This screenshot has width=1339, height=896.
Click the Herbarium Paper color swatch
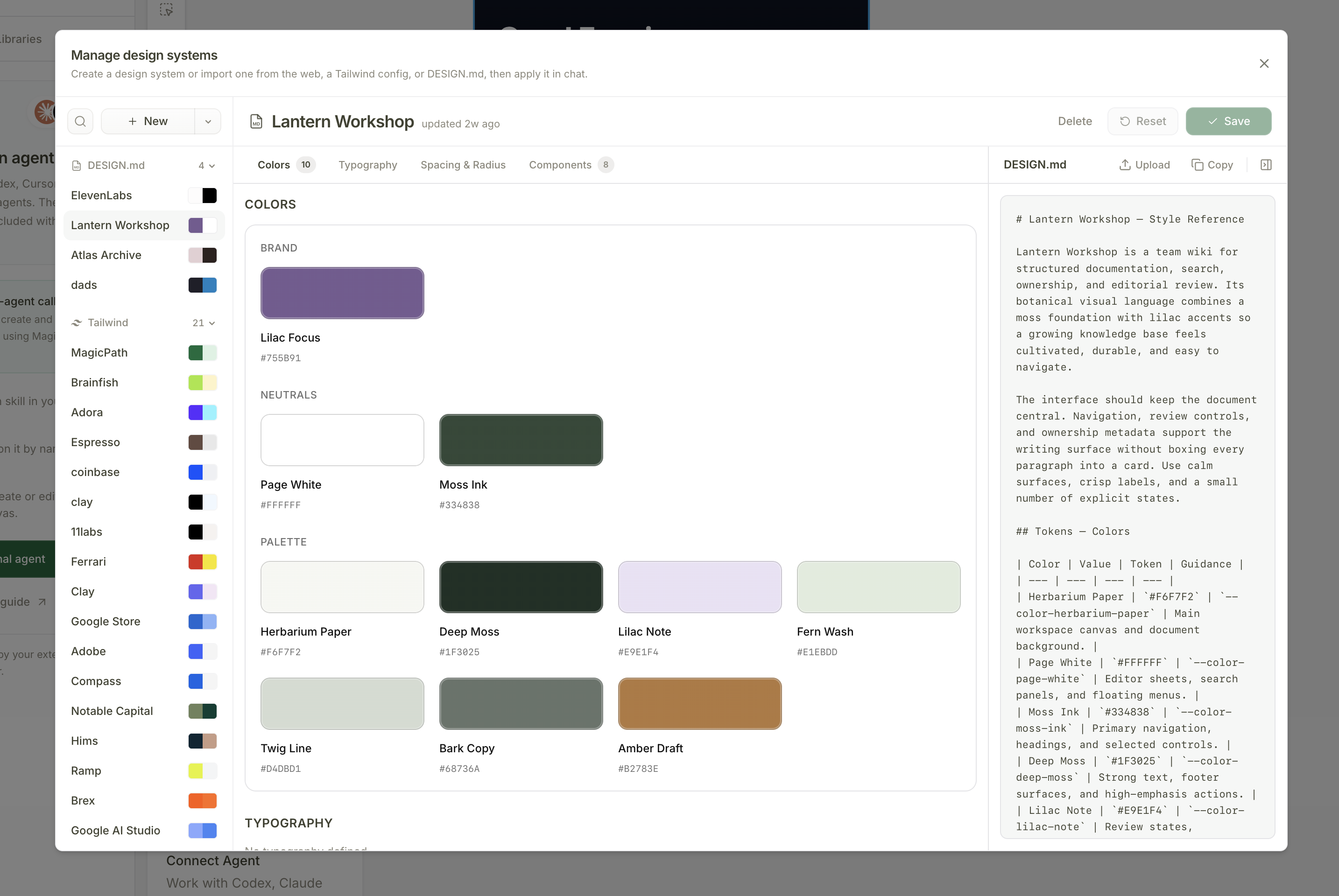[x=342, y=587]
